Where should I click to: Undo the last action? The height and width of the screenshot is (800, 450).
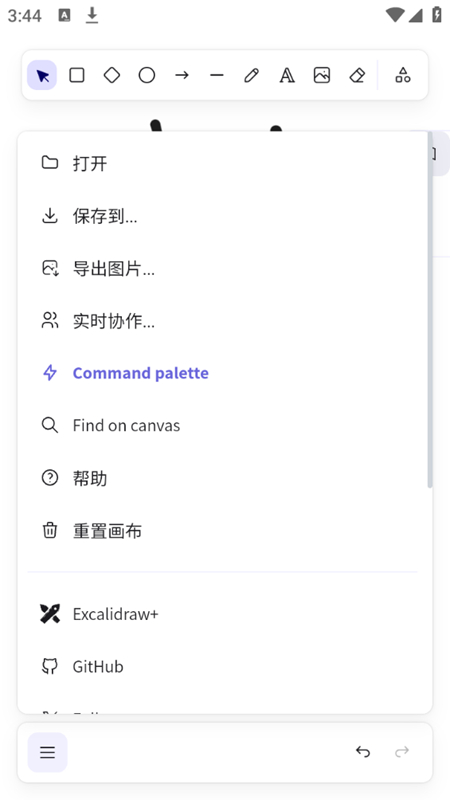[x=363, y=752]
